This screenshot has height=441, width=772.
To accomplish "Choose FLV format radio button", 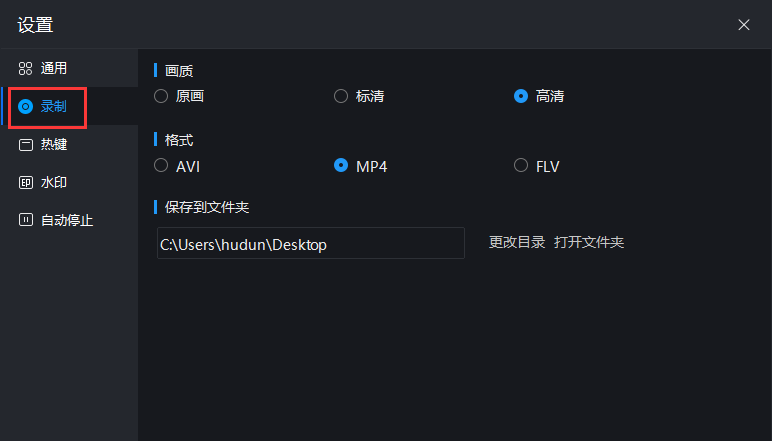I will point(521,165).
